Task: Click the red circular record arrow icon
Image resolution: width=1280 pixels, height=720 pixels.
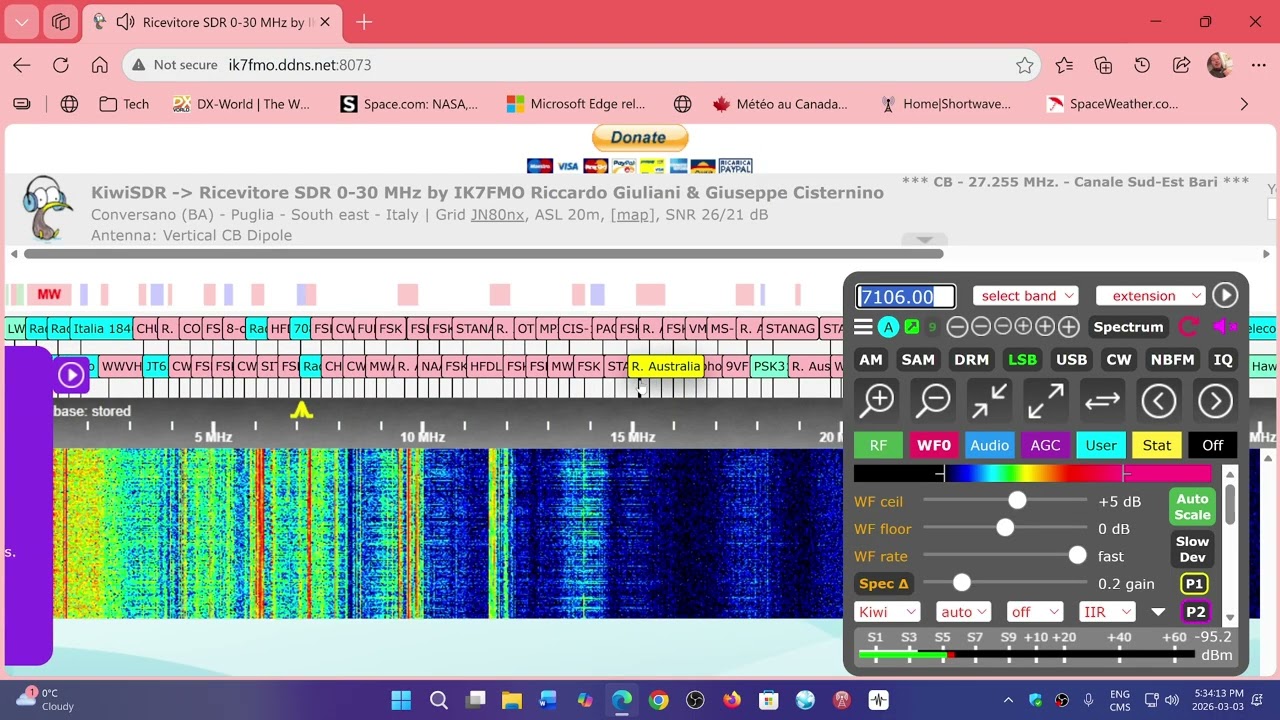Action: pyautogui.click(x=1189, y=327)
